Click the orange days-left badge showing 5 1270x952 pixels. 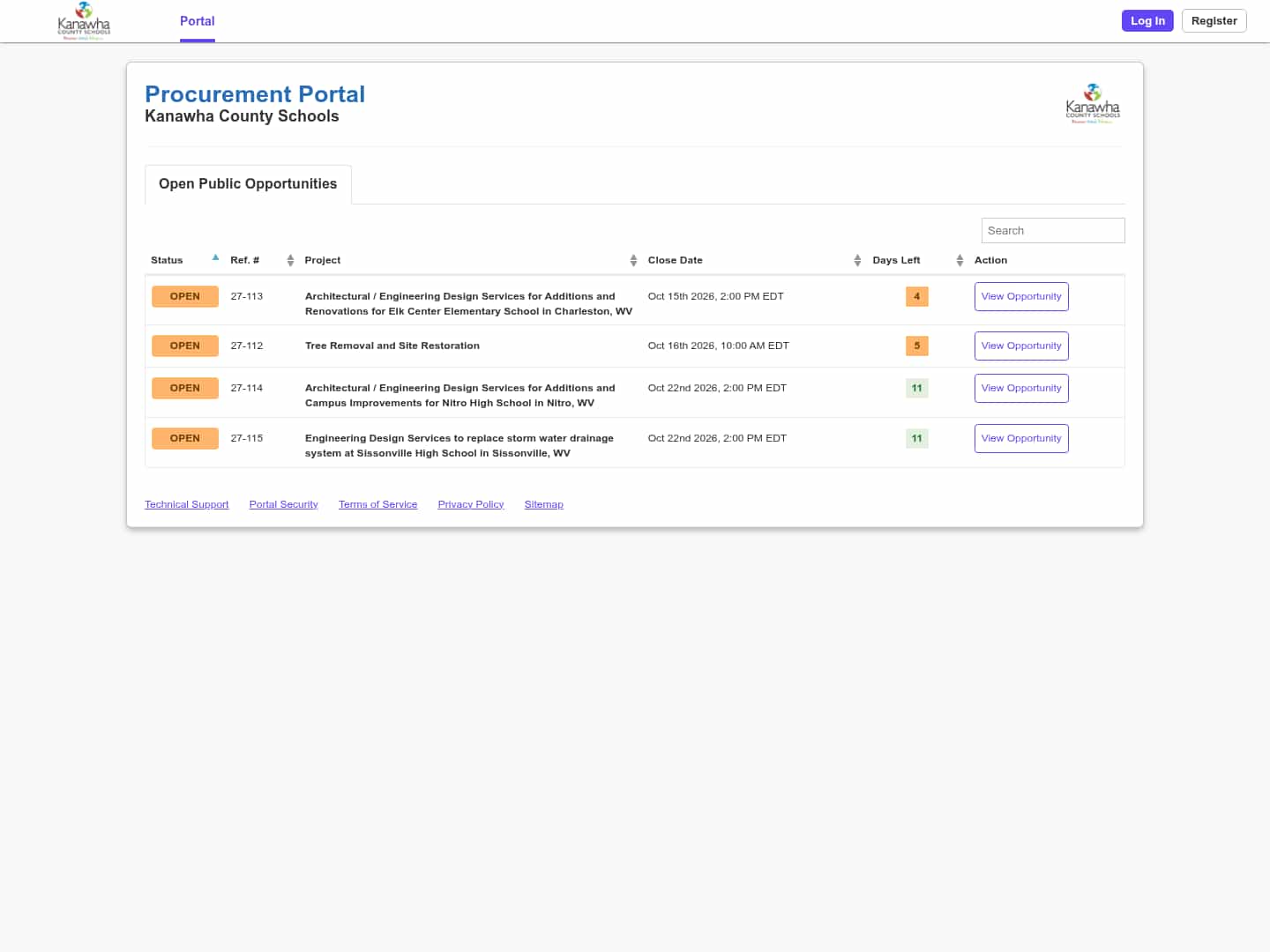click(917, 346)
